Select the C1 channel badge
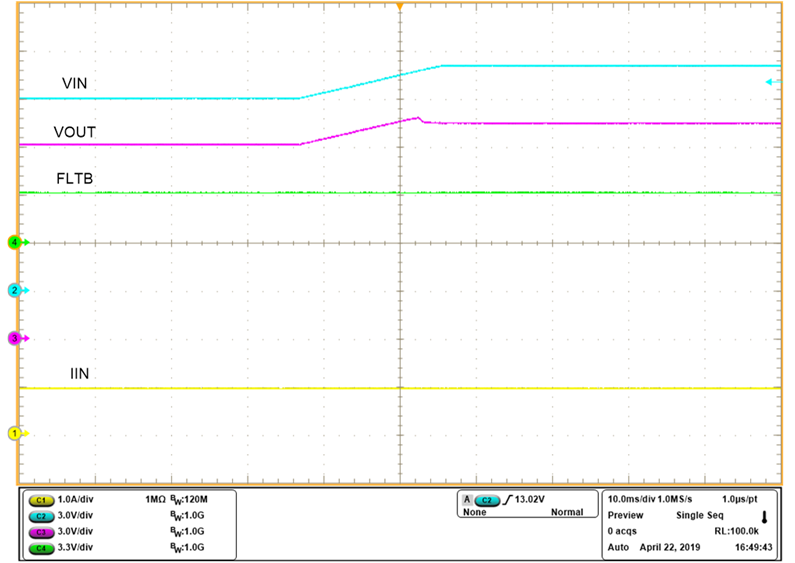This screenshot has height=563, width=795. 42,500
